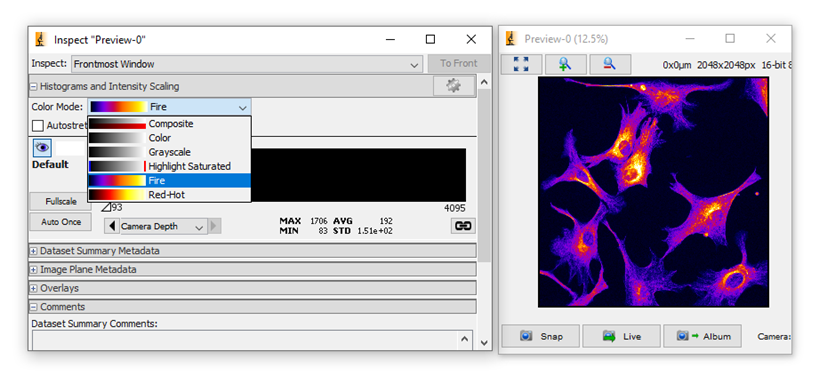The width and height of the screenshot is (819, 384).
Task: Start Live camera view
Action: 622,336
